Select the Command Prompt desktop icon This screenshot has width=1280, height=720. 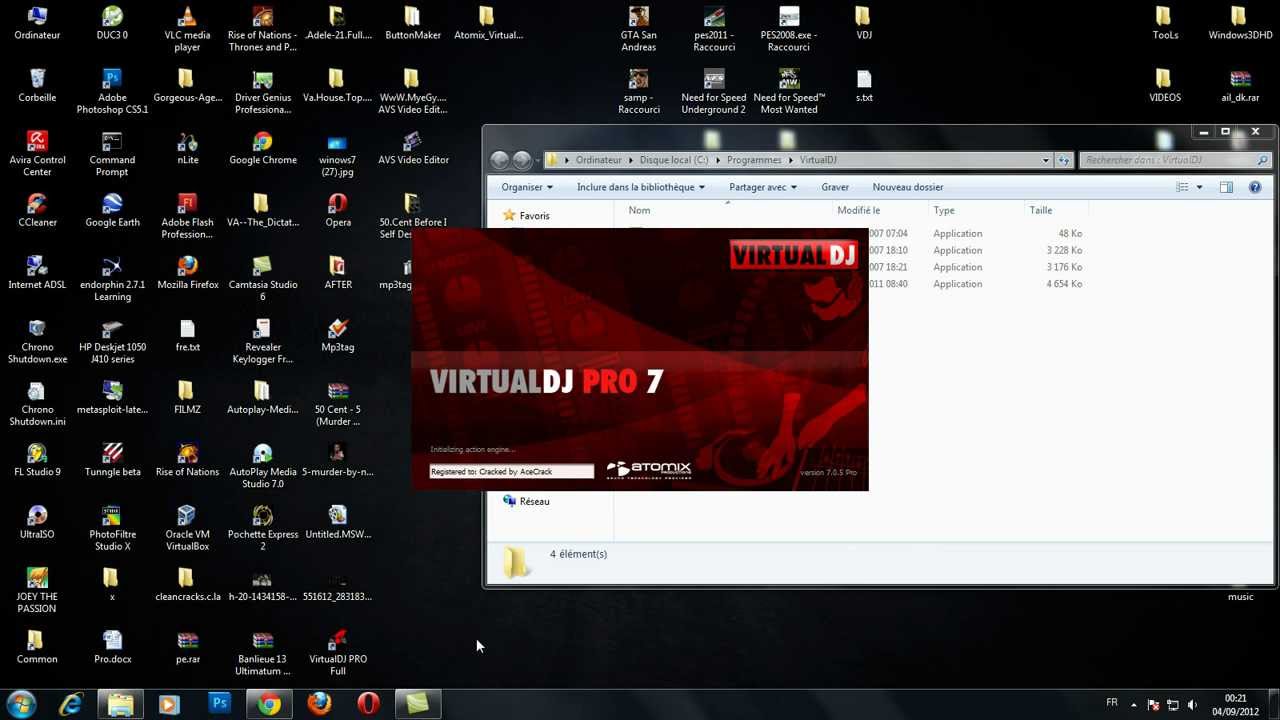(112, 153)
